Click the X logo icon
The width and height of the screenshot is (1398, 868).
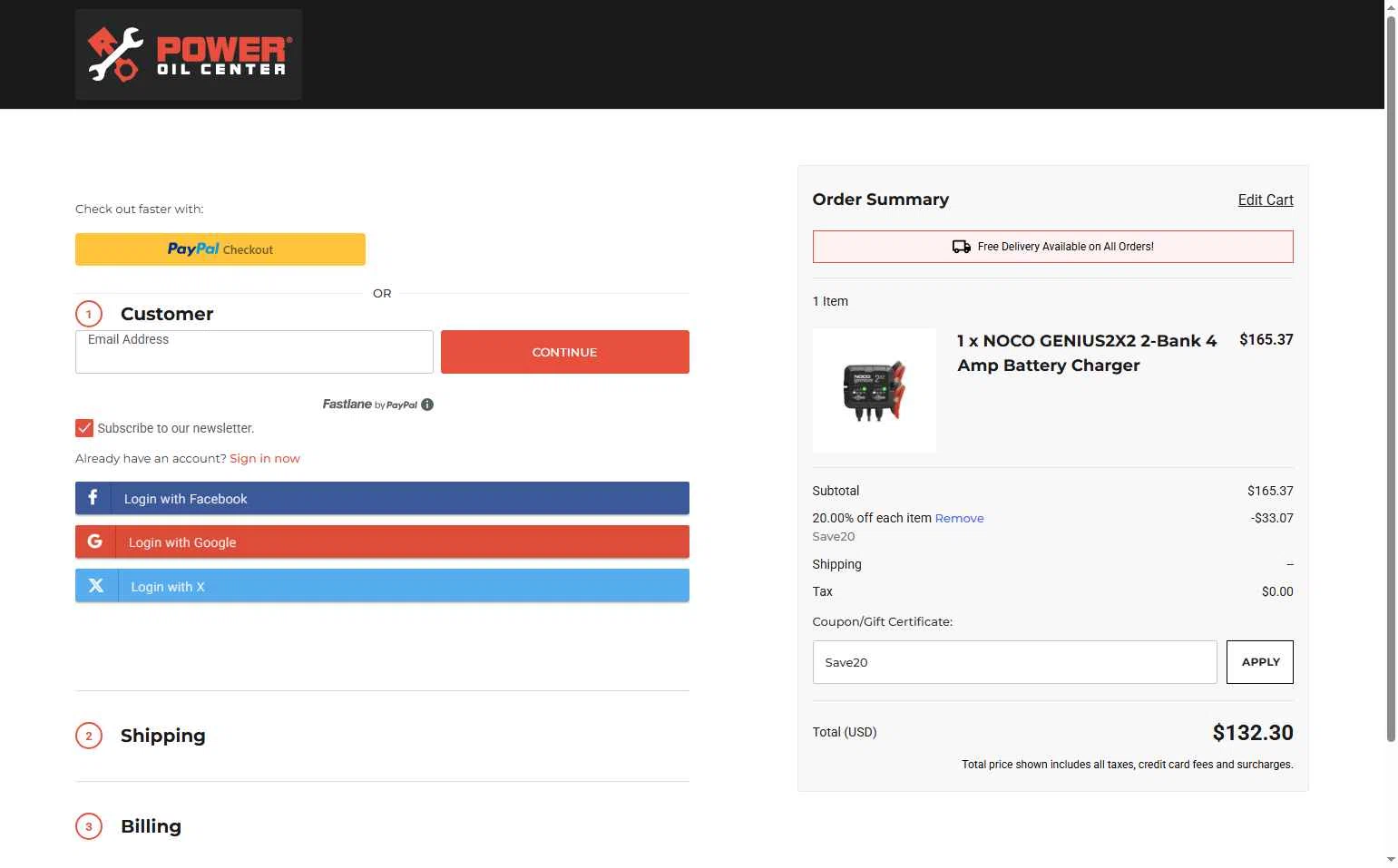(x=96, y=586)
